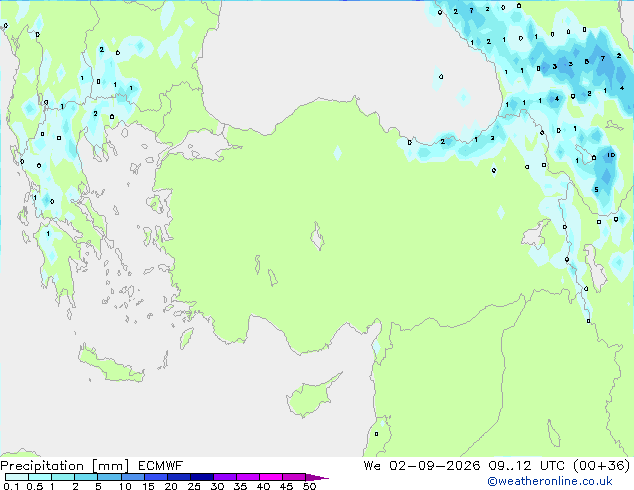The image size is (634, 490).
Task: Click the 10 mm precipitation value marker
Action: (x=611, y=155)
